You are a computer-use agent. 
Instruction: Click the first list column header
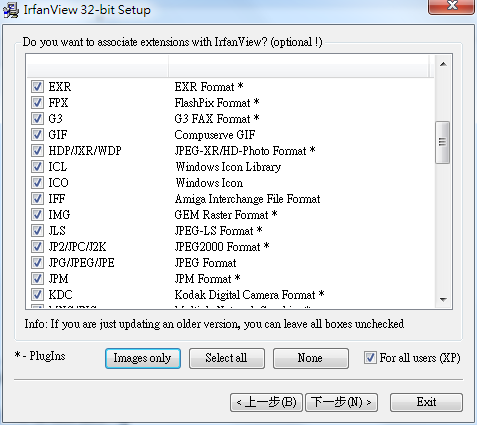pos(97,66)
